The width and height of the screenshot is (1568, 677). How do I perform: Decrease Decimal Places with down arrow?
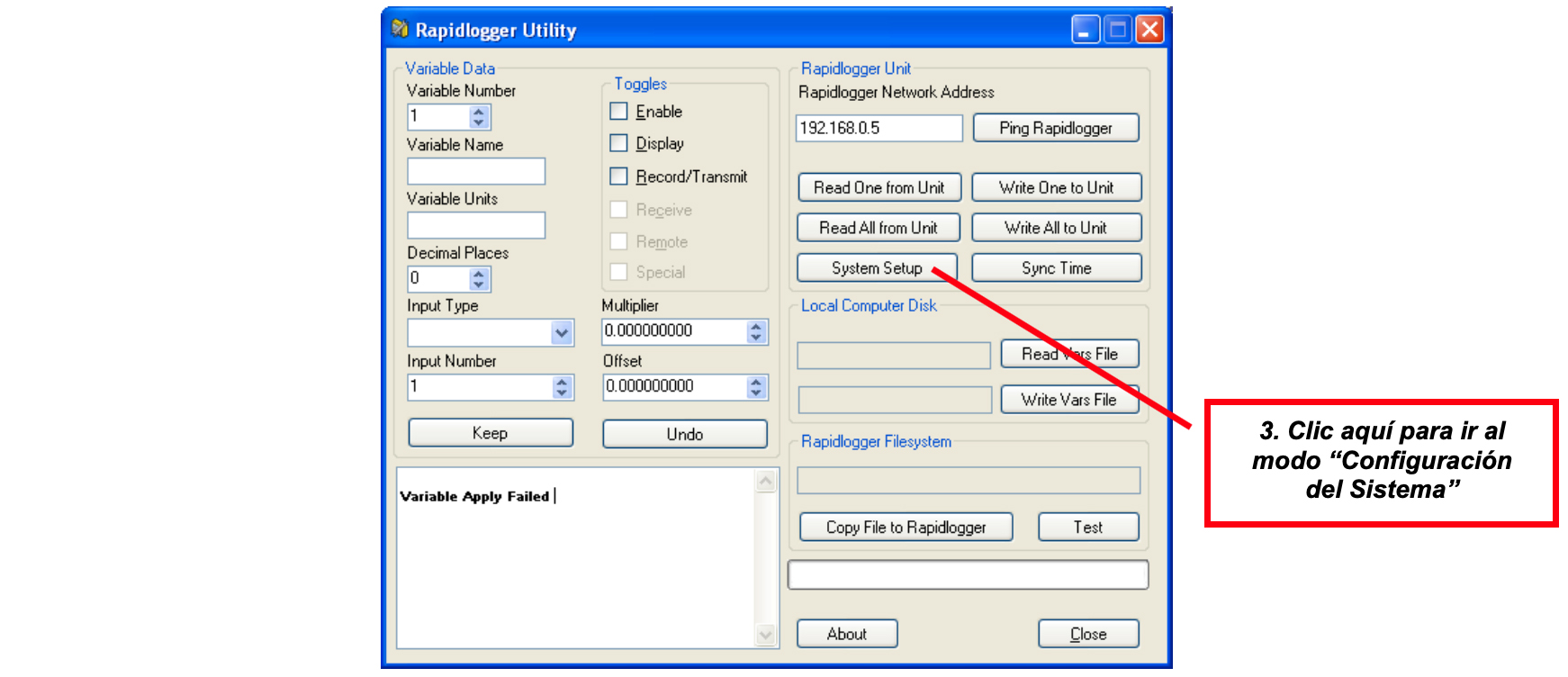(x=479, y=284)
